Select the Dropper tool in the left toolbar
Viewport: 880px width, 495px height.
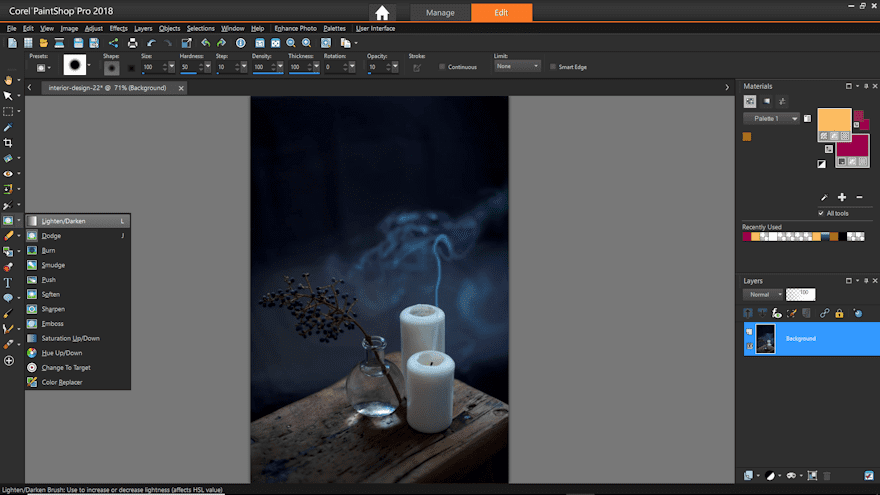[x=8, y=127]
